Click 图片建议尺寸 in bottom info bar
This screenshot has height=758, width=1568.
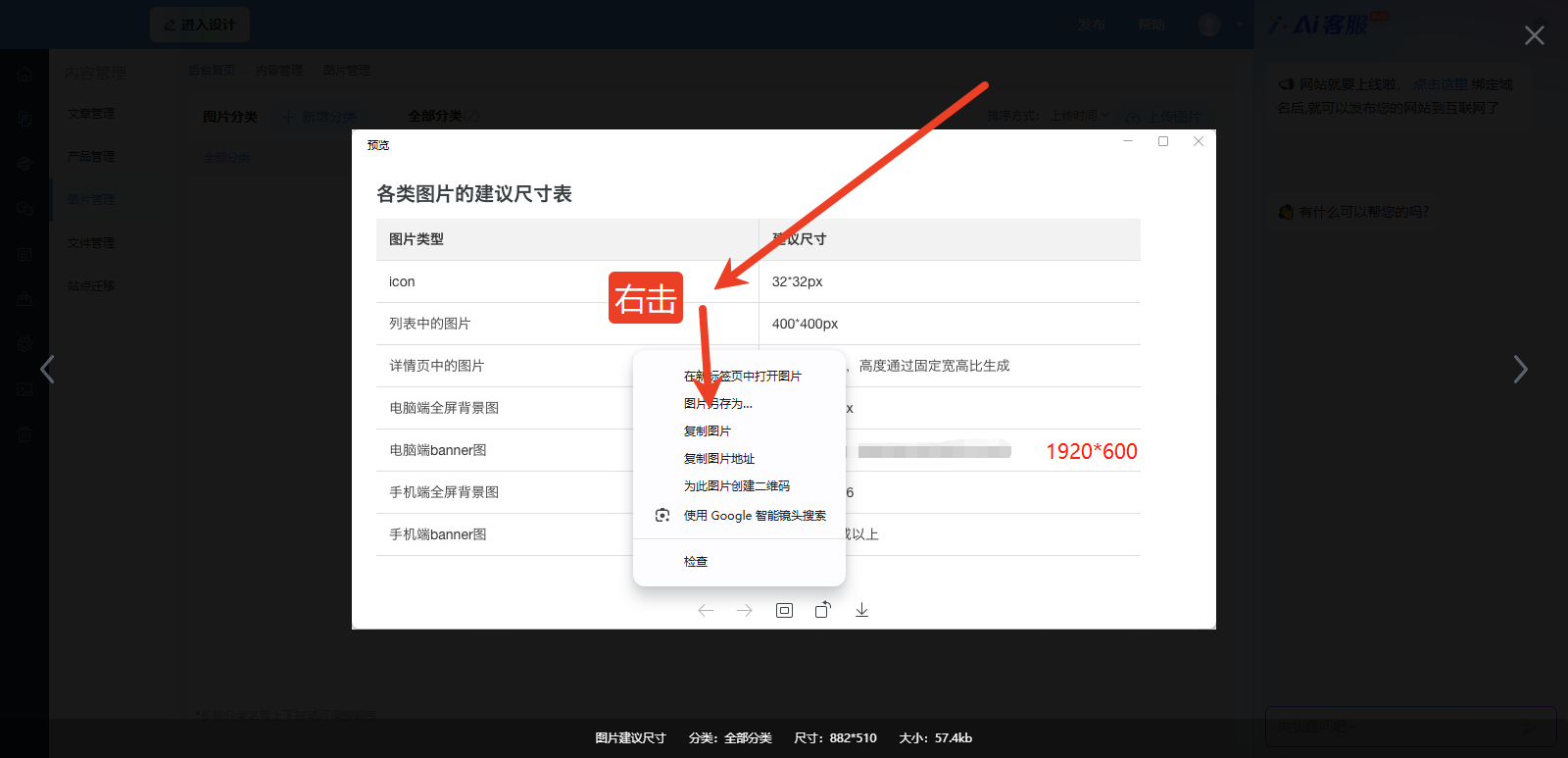click(630, 738)
